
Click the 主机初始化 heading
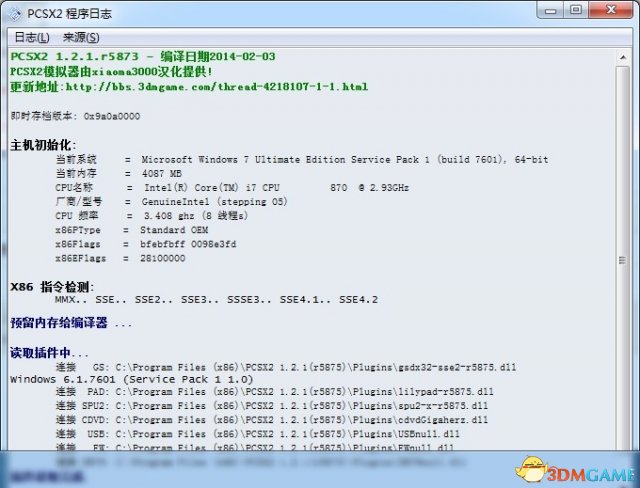pos(43,145)
